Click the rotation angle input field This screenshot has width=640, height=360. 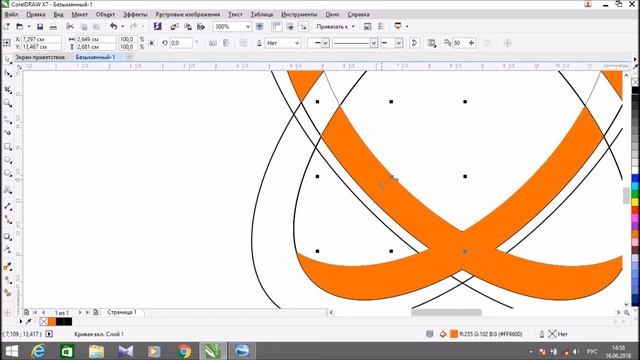coord(181,43)
